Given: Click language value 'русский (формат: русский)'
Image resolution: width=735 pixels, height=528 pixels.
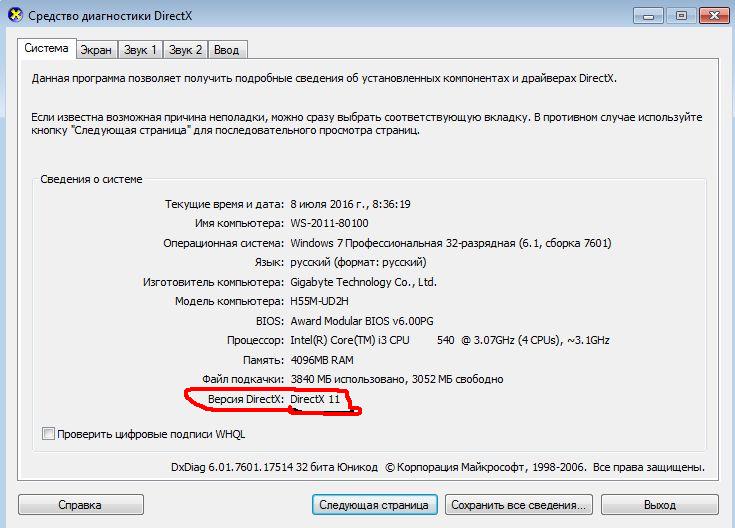Looking at the screenshot, I should tap(358, 262).
